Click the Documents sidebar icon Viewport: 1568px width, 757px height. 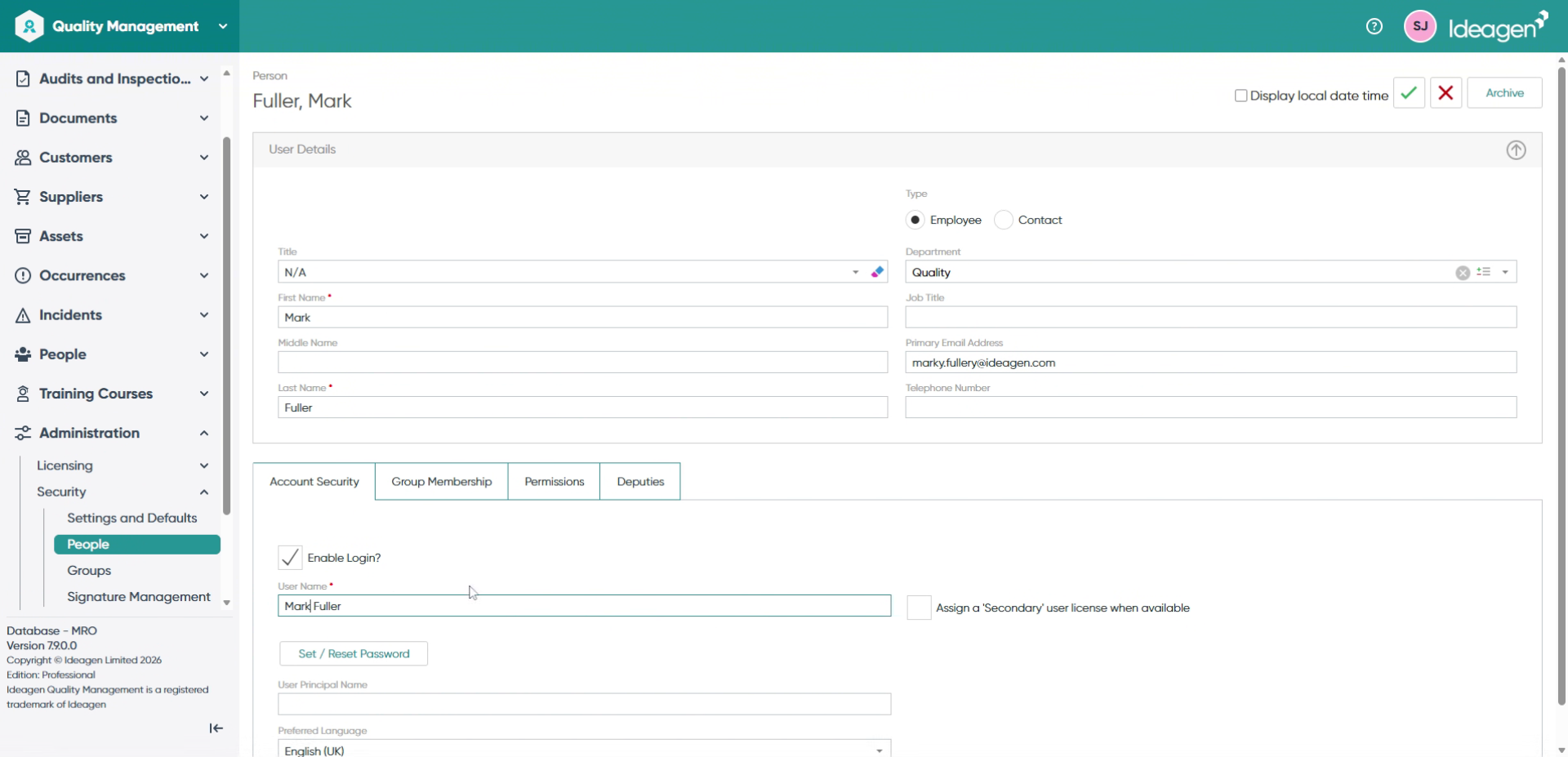(23, 118)
